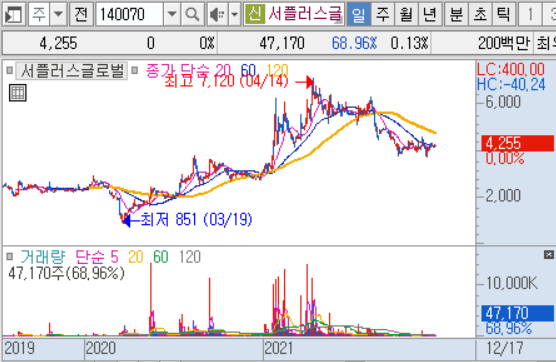Click the current price 4,255 in quote bar
556x362 pixels.
[x=58, y=43]
